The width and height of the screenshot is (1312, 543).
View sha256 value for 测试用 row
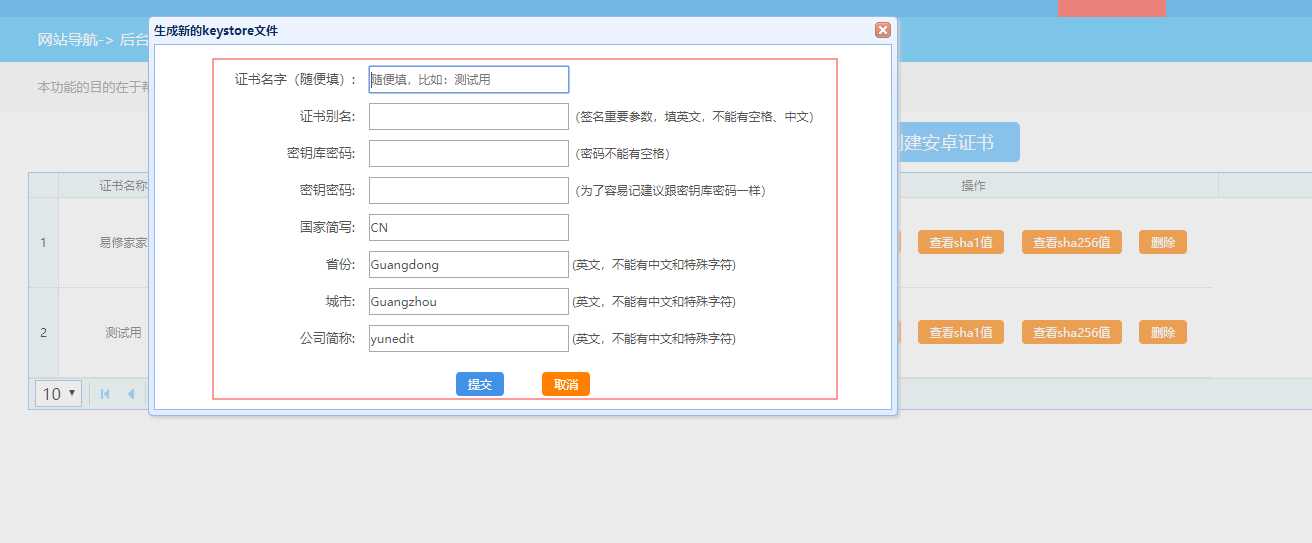pos(1072,332)
